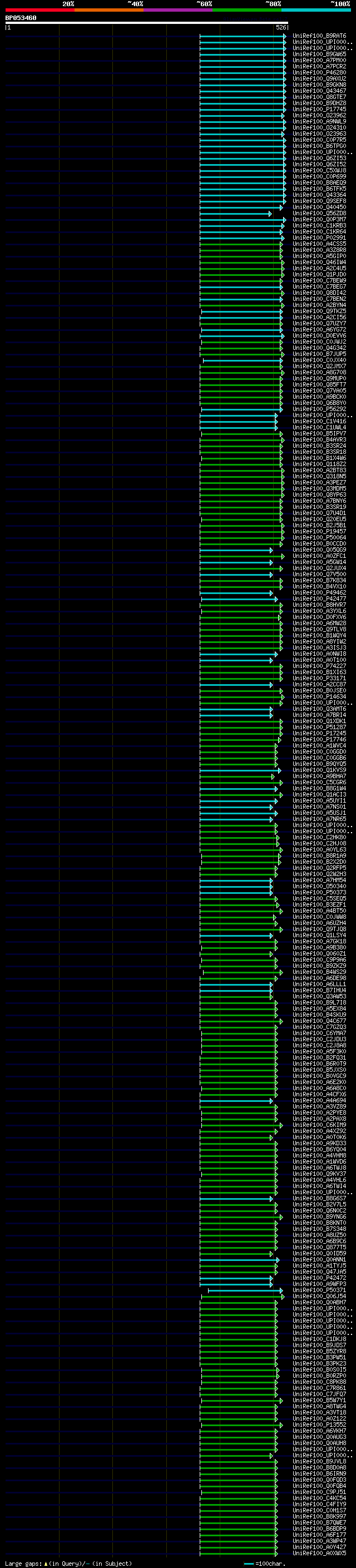This screenshot has width=356, height=1568.
Task: Select hit label UniRef100_P51287
Action: click(x=319, y=728)
